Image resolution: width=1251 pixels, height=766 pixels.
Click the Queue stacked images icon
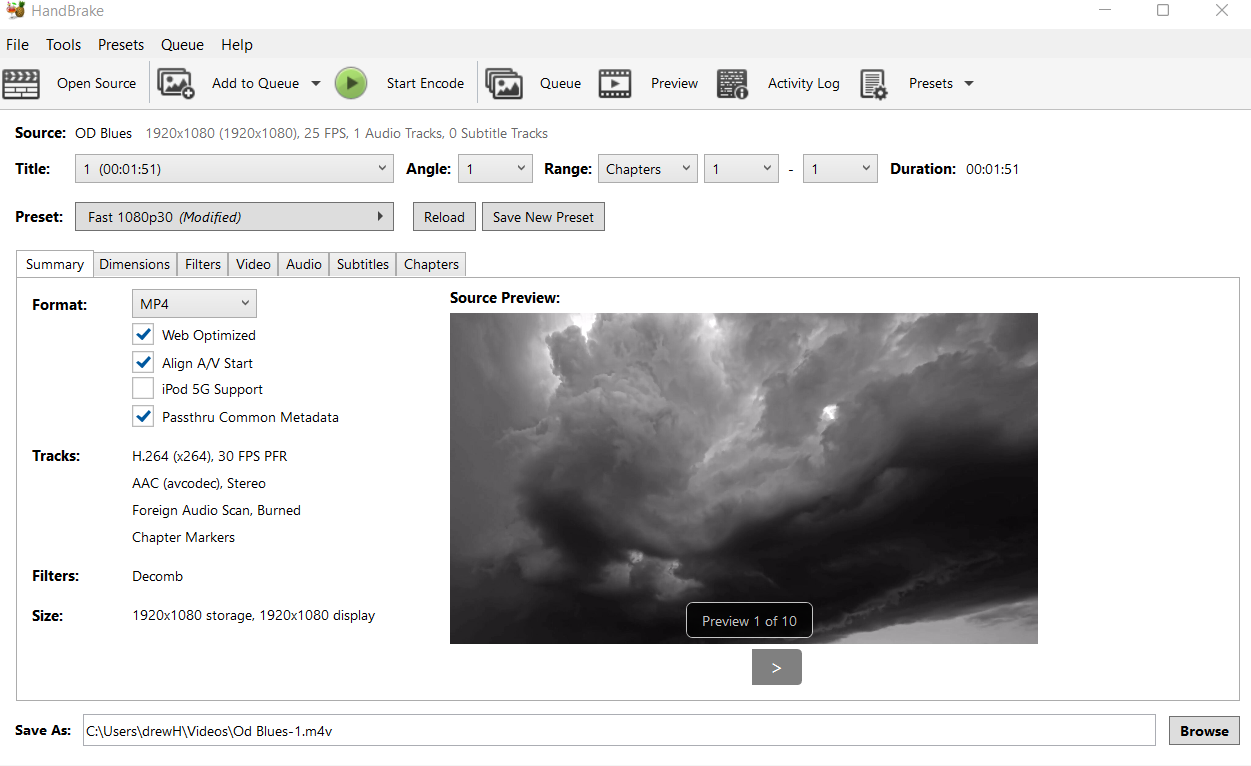click(x=504, y=83)
